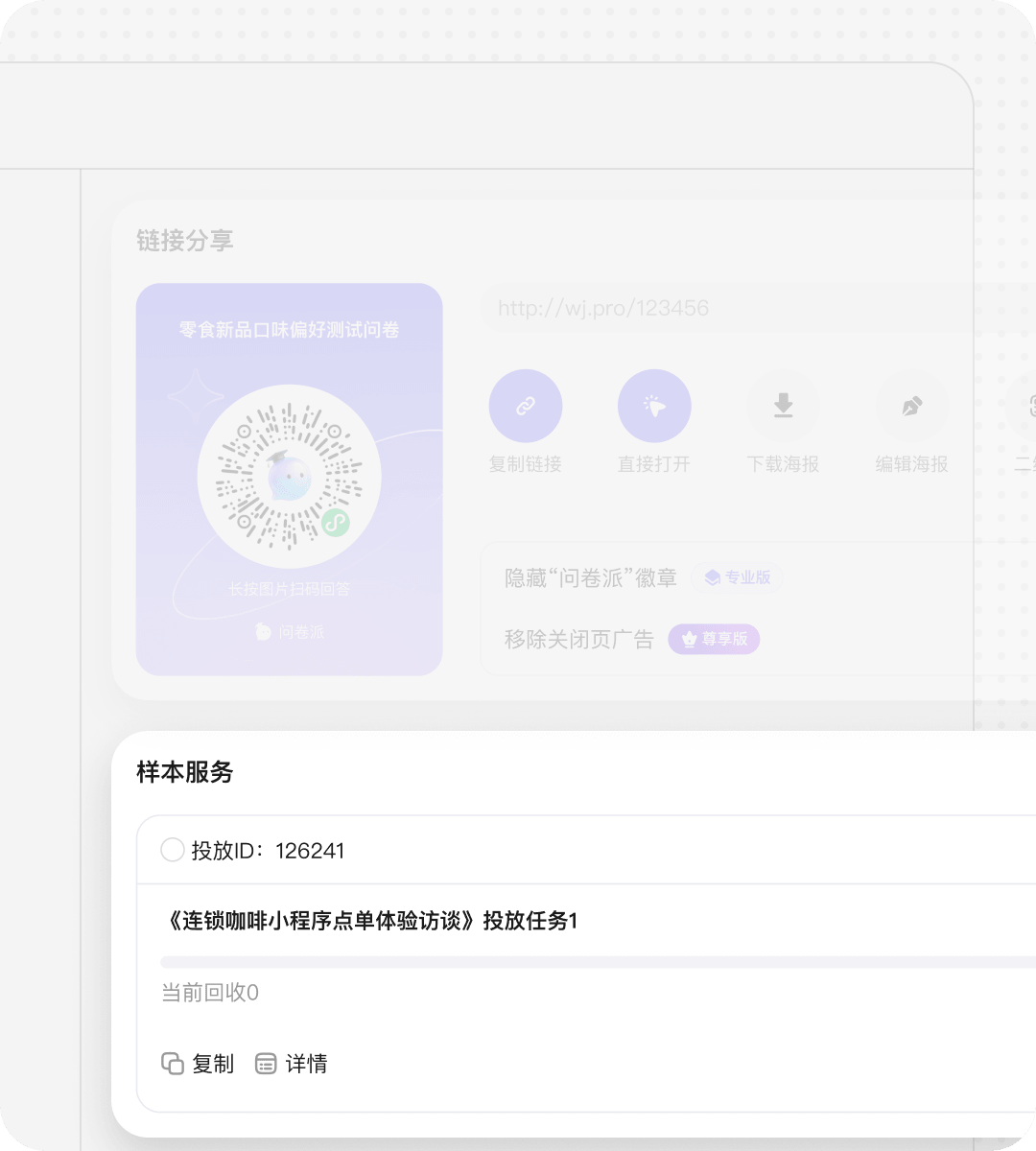Select the radio circle beside 投放ID: 126241
This screenshot has height=1151, width=1036.
pos(173,850)
